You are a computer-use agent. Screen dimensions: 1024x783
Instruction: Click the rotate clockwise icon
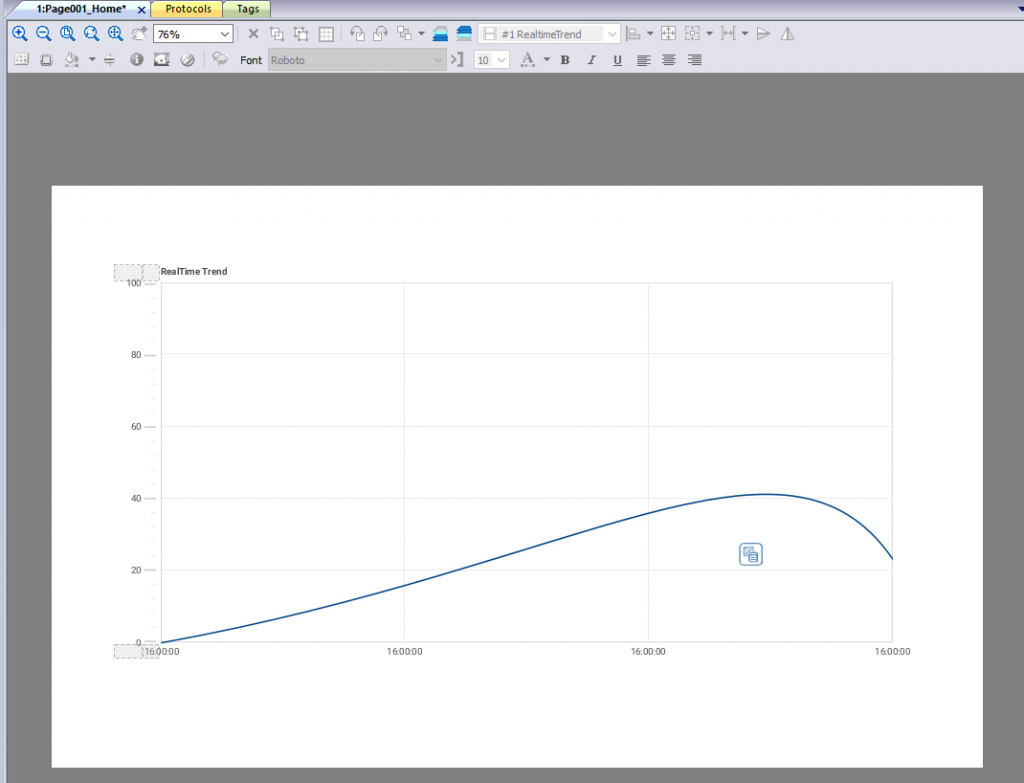[x=381, y=34]
